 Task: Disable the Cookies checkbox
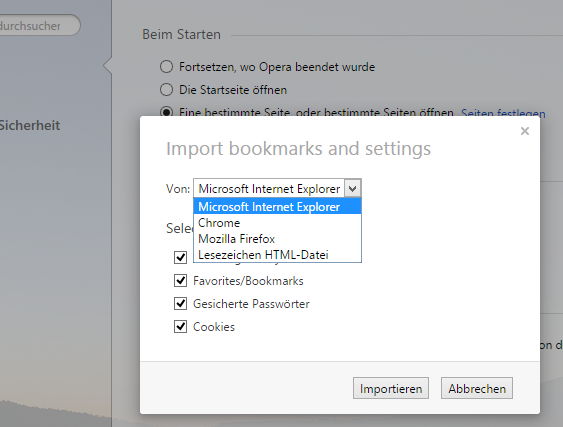[180, 326]
